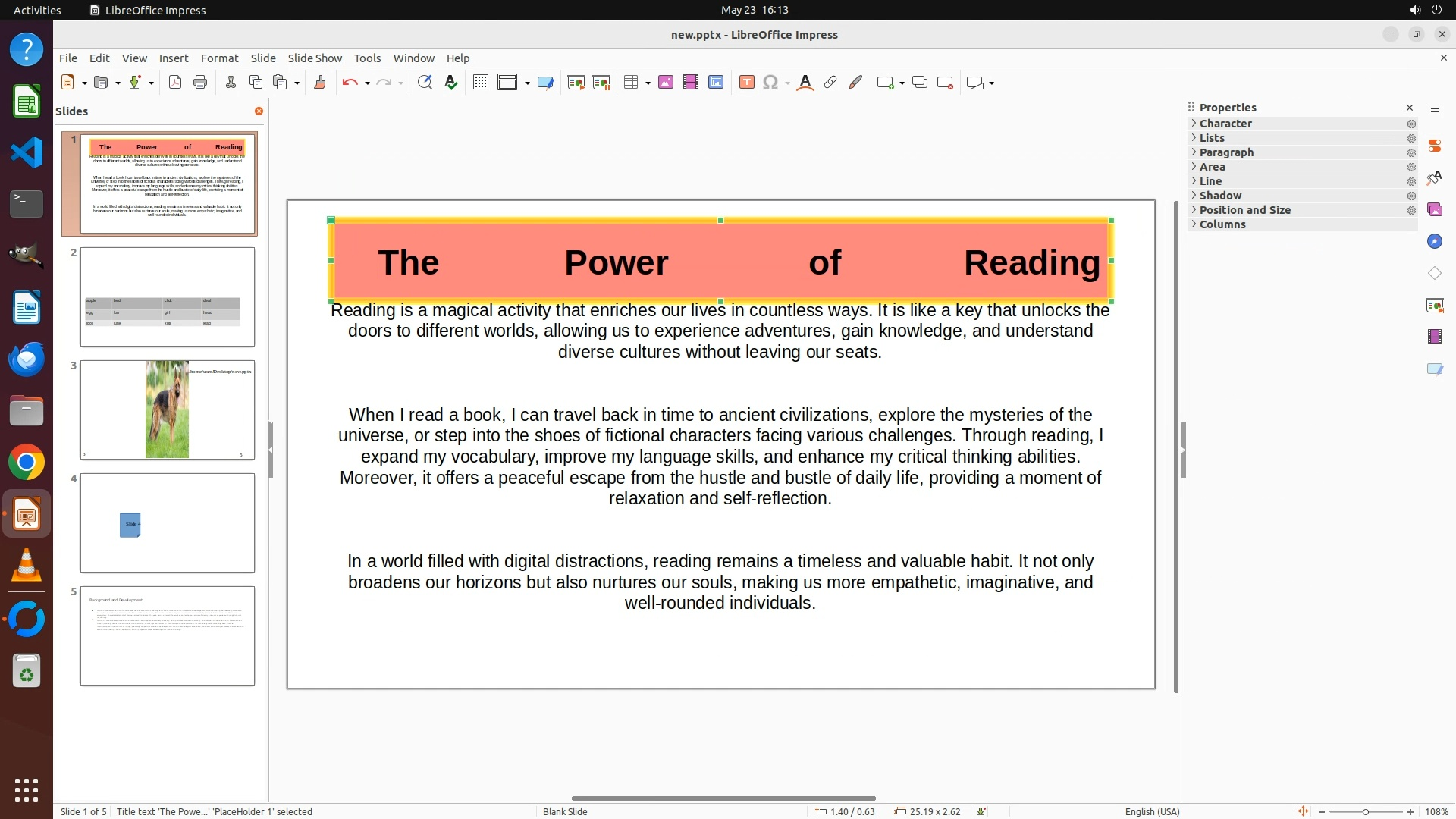Adjust the zoom slider in status bar
The image size is (1456, 819).
point(1366,812)
